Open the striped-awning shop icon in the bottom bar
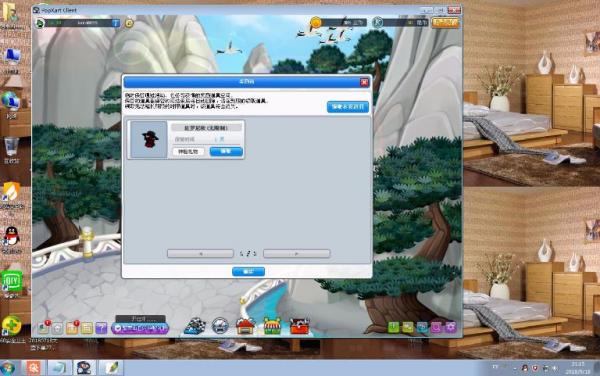Image resolution: width=600 pixels, height=376 pixels. (x=272, y=326)
